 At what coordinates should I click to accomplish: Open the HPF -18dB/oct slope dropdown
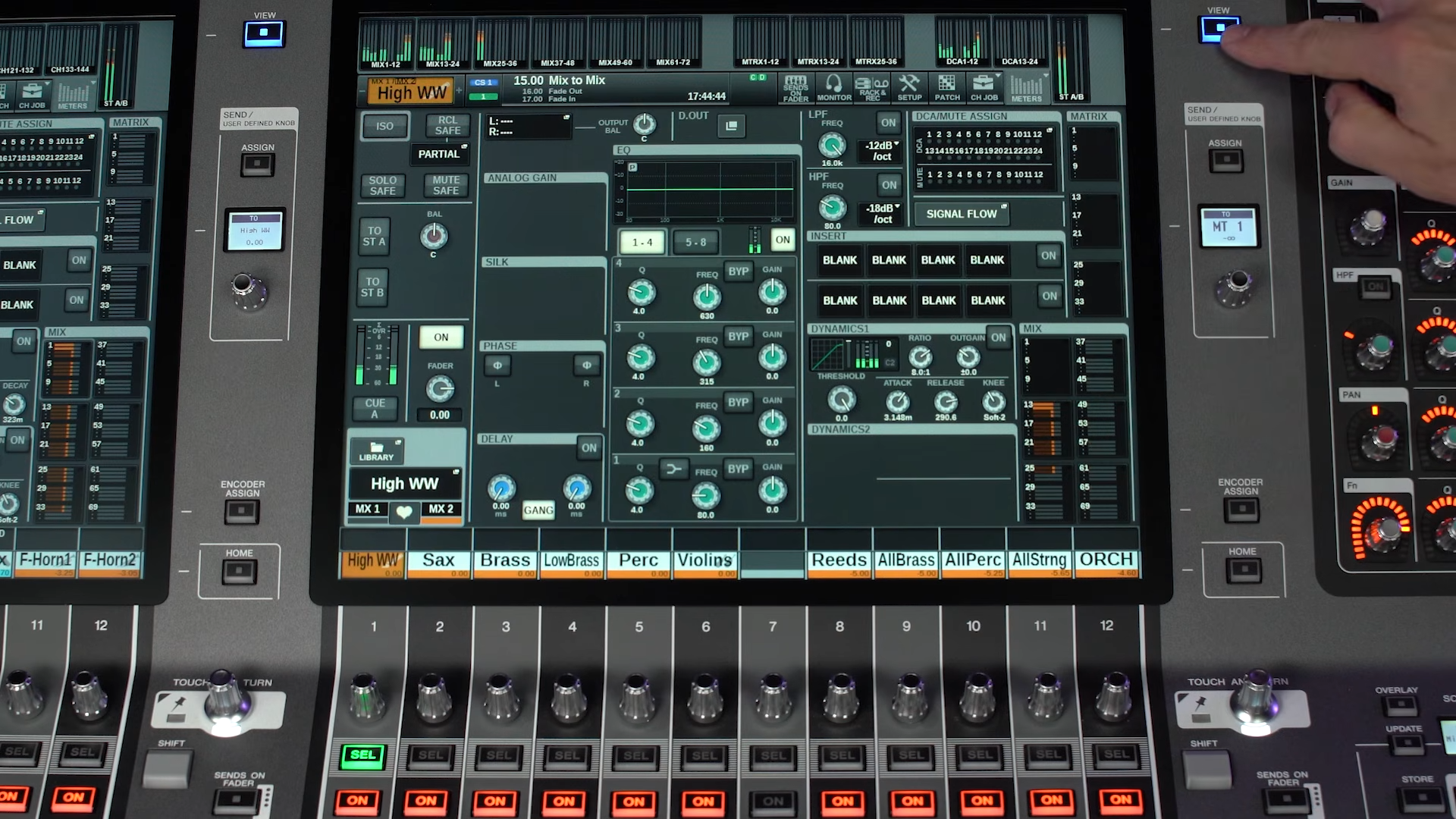tap(882, 213)
